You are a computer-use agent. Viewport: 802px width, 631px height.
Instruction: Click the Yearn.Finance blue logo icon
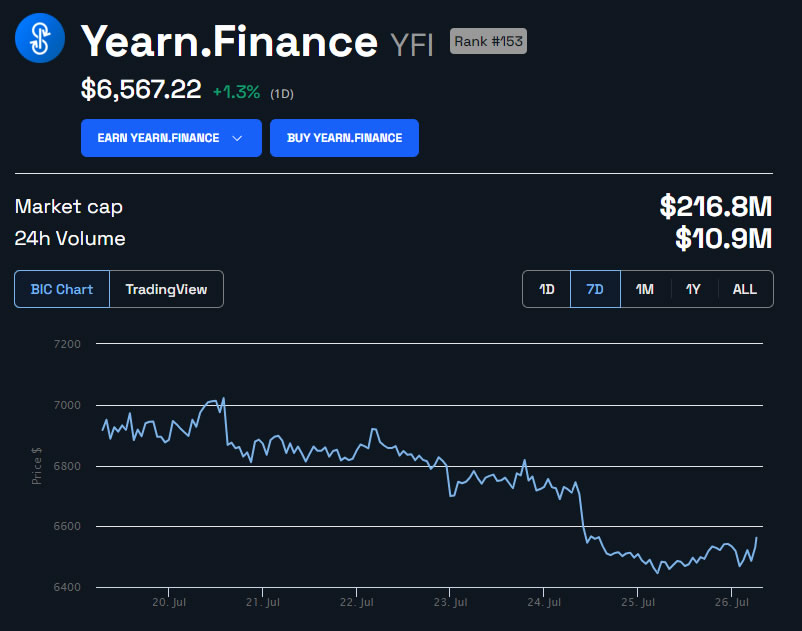click(x=40, y=40)
